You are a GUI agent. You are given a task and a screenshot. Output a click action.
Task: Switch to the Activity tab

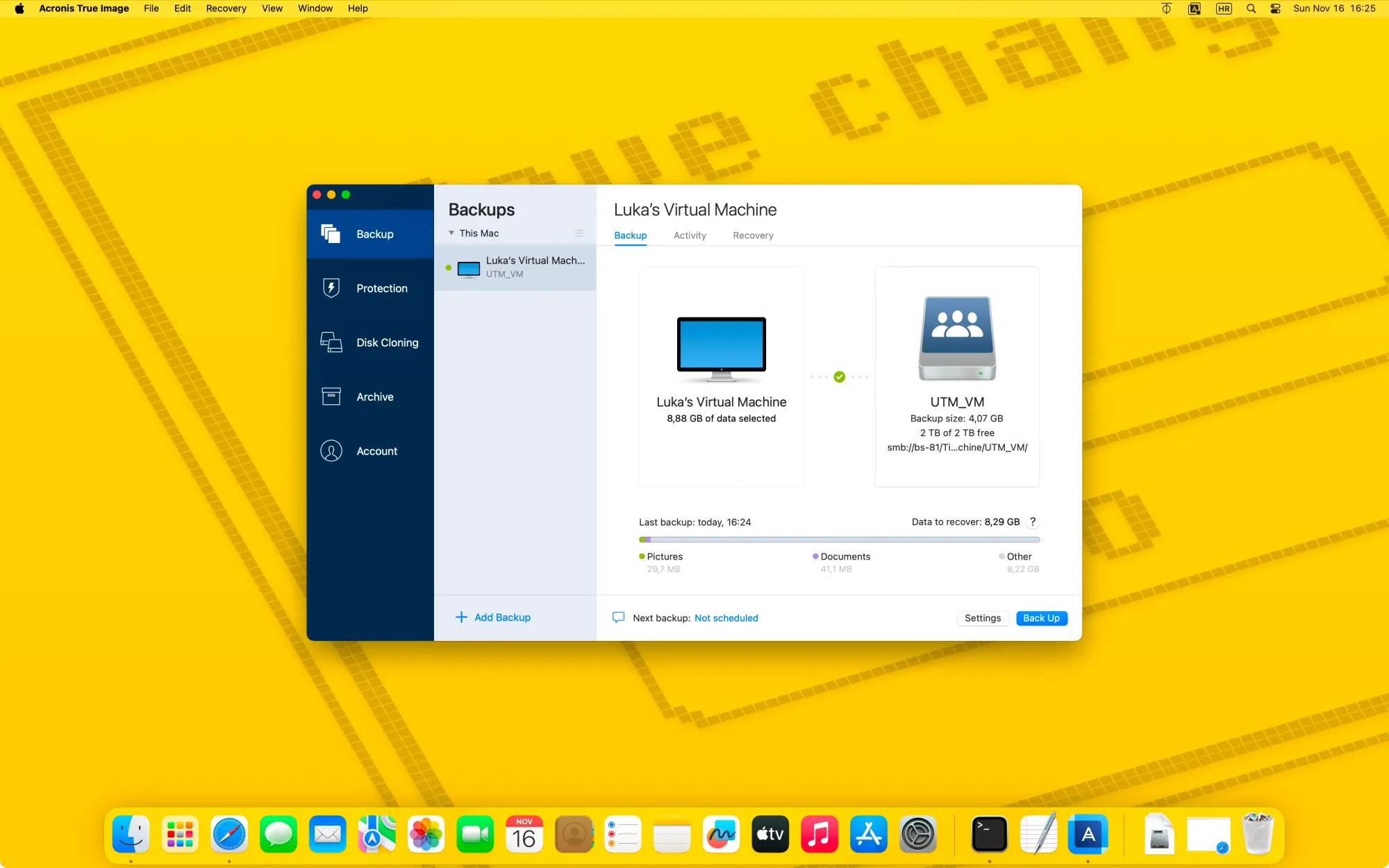689,235
